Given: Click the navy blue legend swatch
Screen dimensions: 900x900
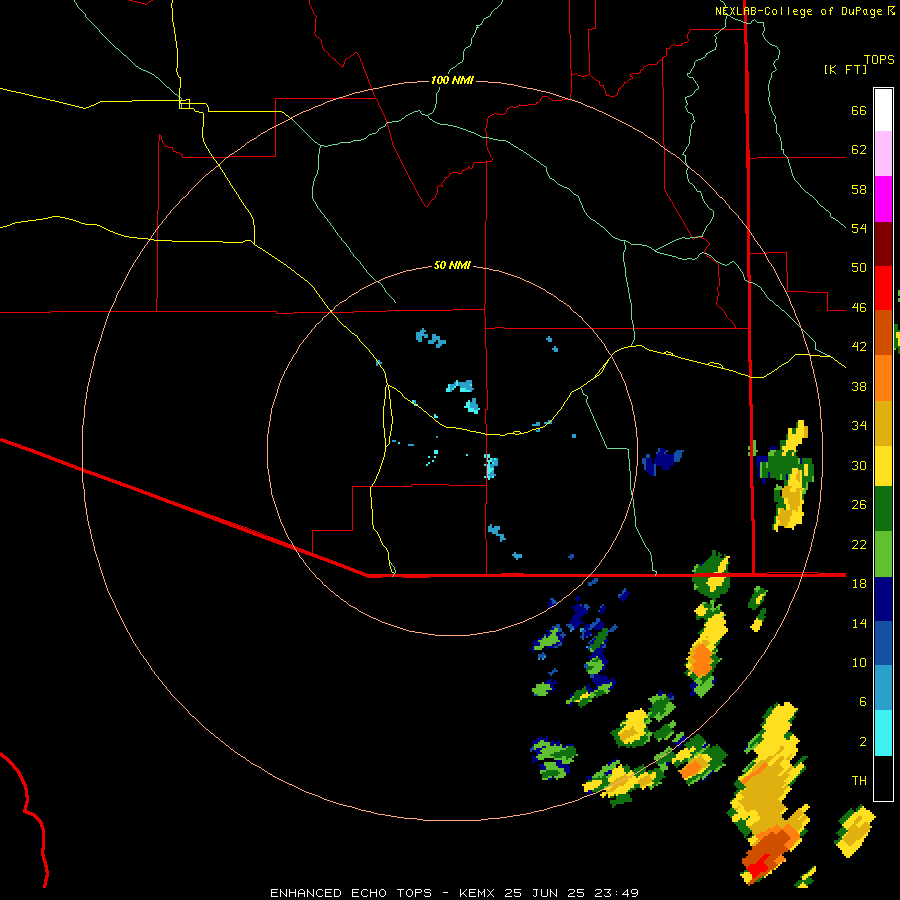Looking at the screenshot, I should click(x=883, y=599).
